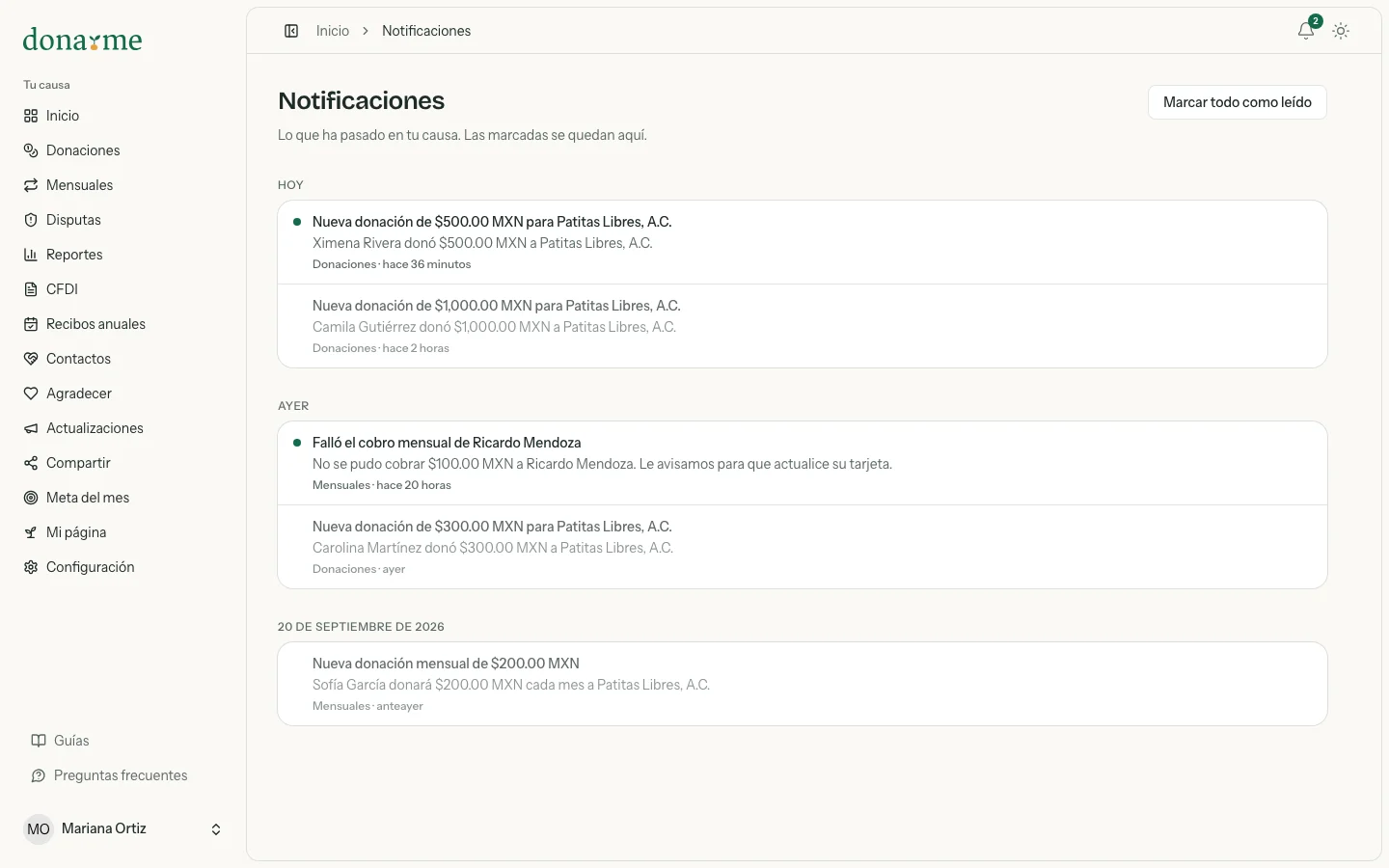The height and width of the screenshot is (868, 1389).
Task: Collapse the sidebar panel toggle icon
Action: [x=291, y=31]
